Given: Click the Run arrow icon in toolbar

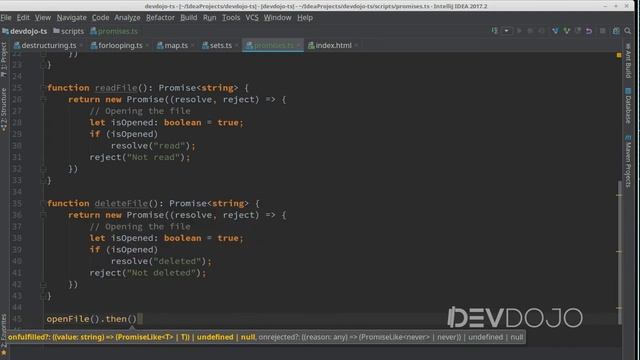Looking at the screenshot, I should (519, 31).
